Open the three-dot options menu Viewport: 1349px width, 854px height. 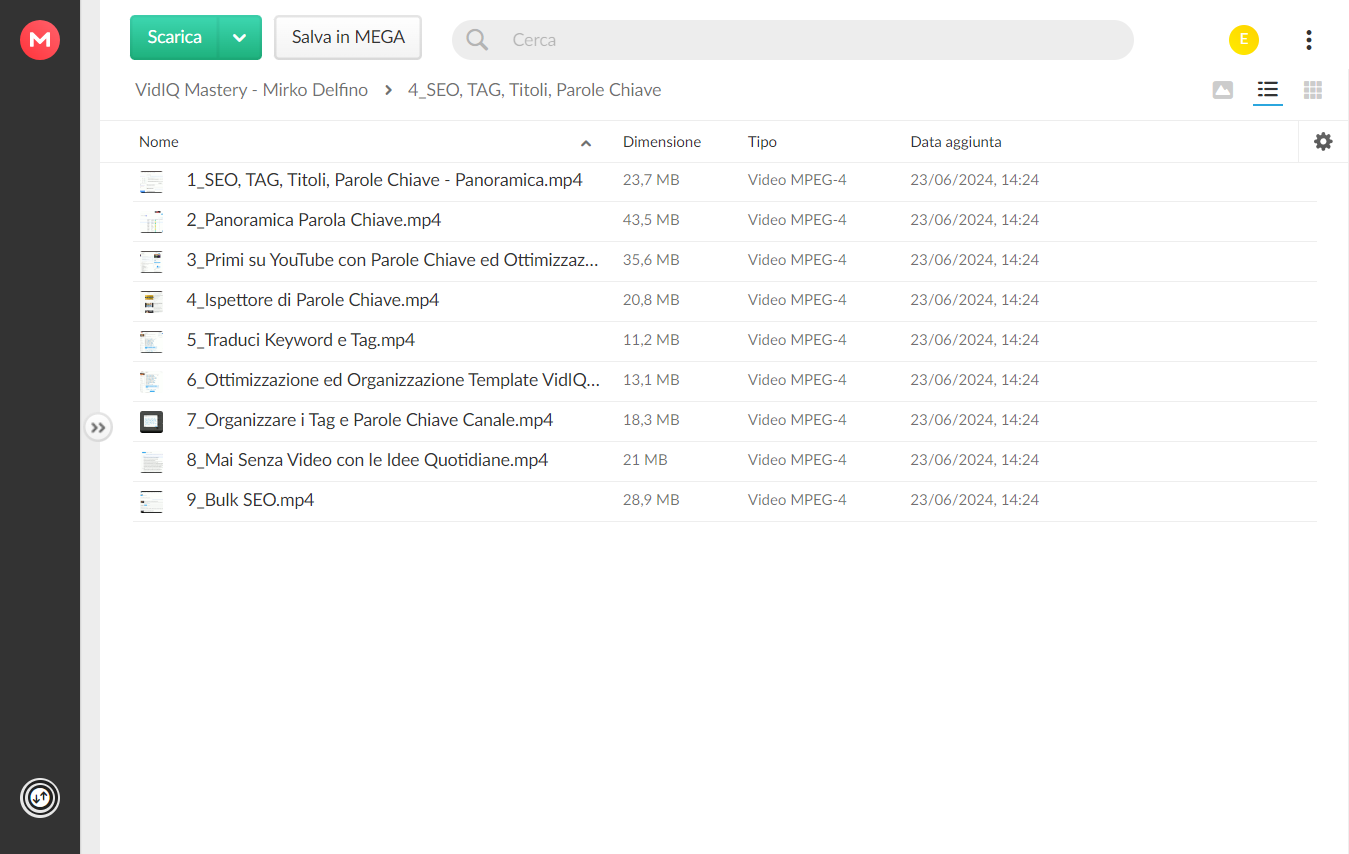pos(1309,40)
